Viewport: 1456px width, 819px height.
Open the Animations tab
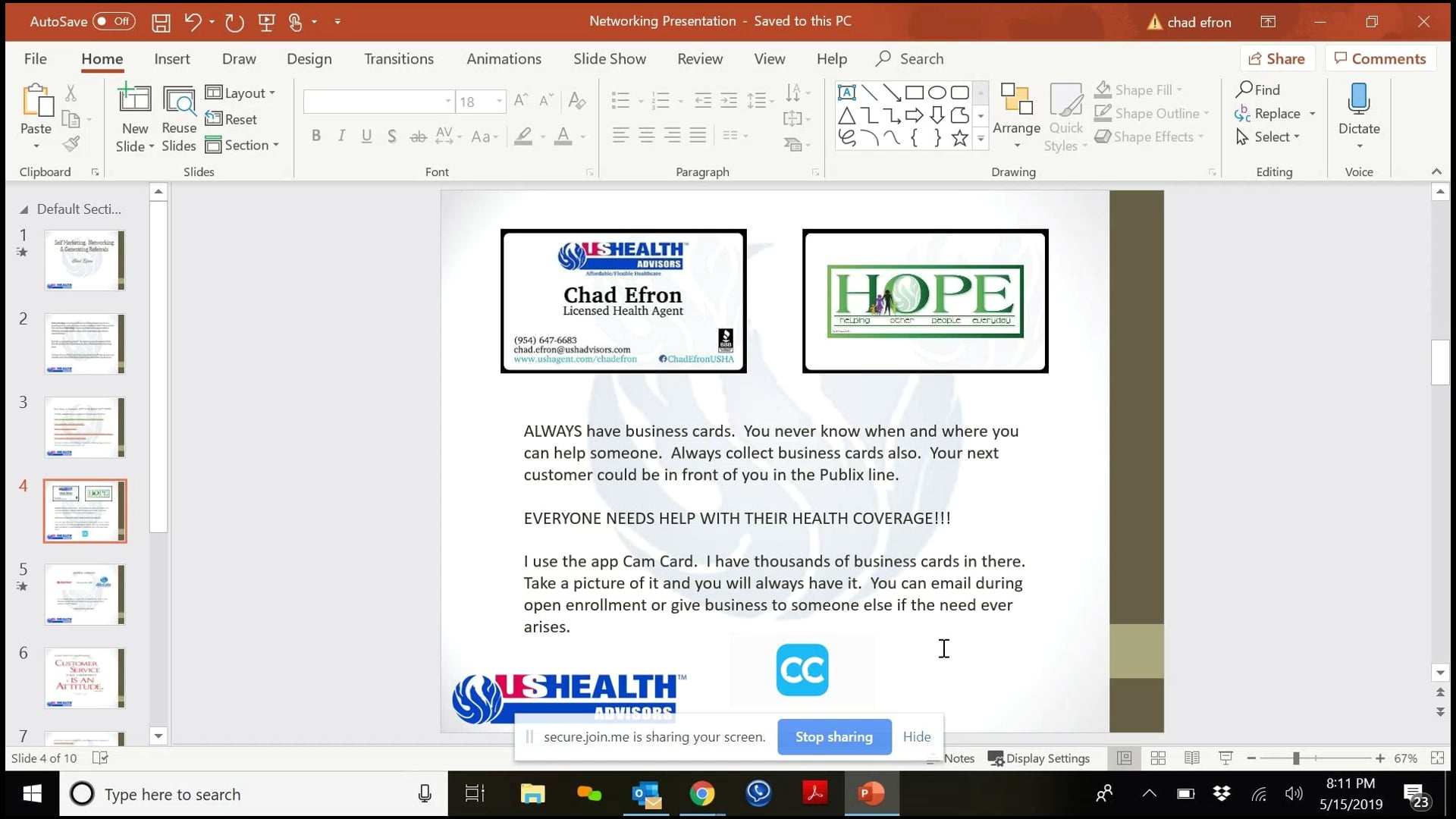point(504,58)
